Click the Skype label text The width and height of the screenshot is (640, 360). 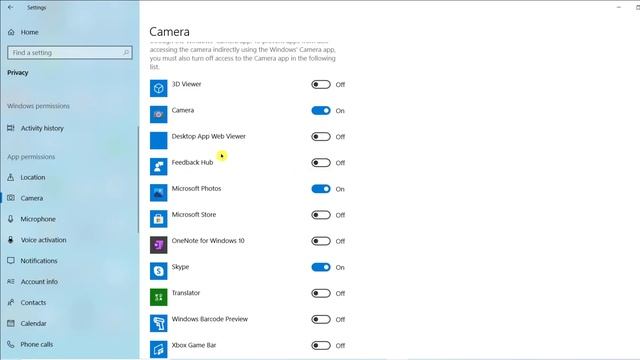click(x=180, y=267)
